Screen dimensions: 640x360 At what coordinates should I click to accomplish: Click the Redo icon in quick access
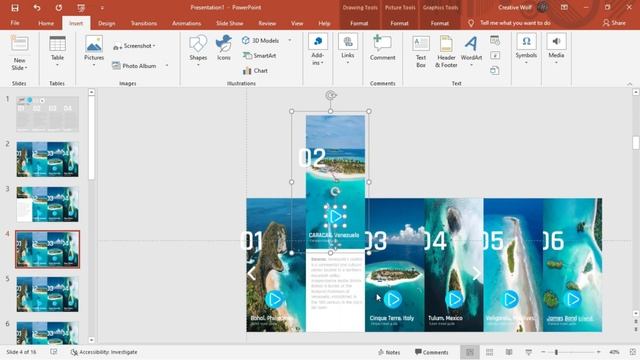(59, 8)
